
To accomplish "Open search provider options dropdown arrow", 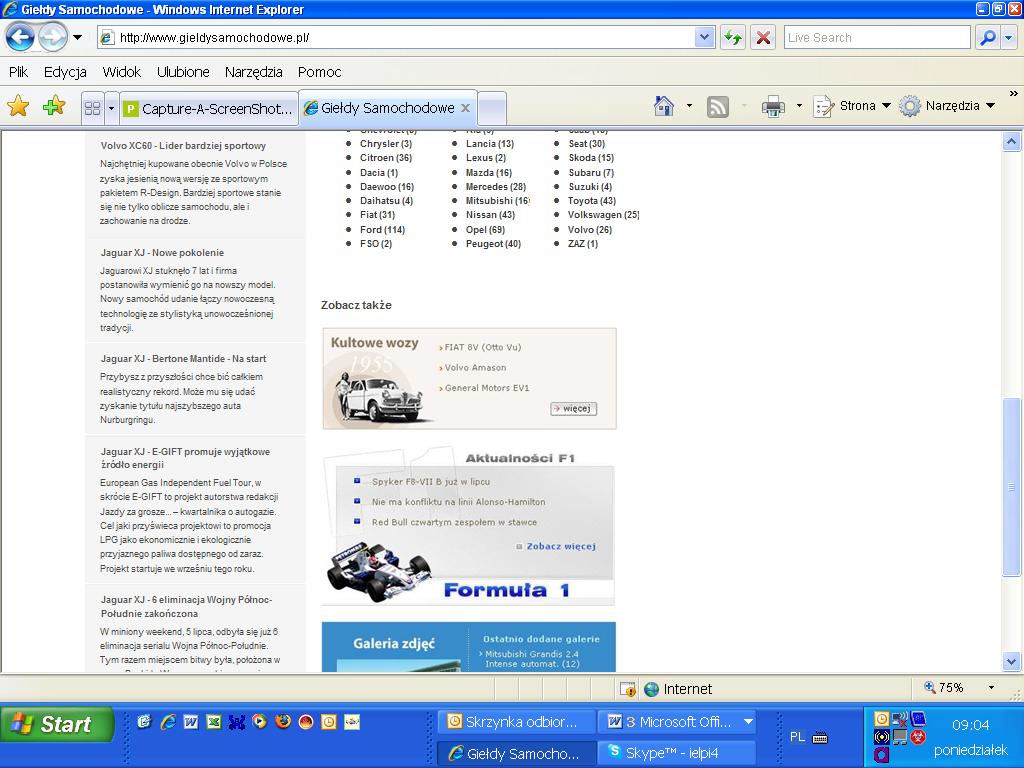I will click(1009, 37).
